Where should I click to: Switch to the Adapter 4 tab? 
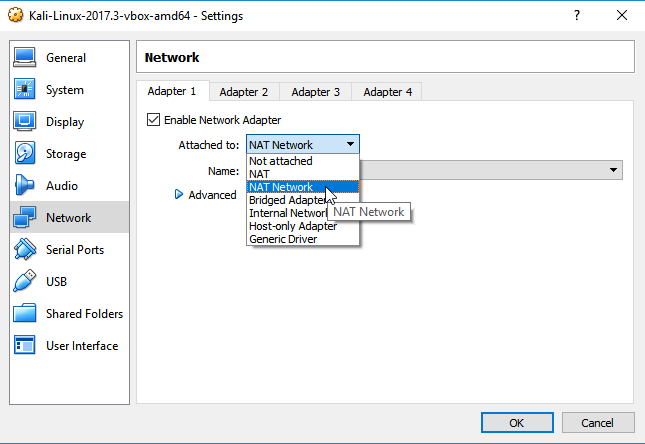388,92
